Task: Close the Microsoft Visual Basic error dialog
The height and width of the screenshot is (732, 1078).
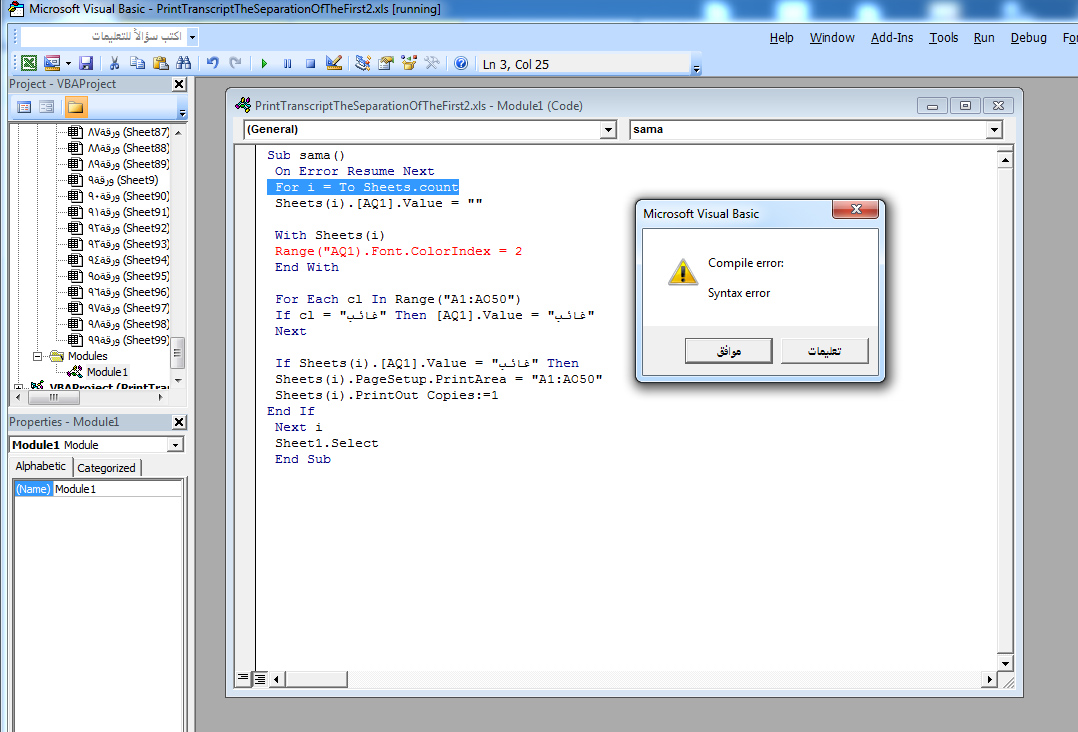Action: 855,209
